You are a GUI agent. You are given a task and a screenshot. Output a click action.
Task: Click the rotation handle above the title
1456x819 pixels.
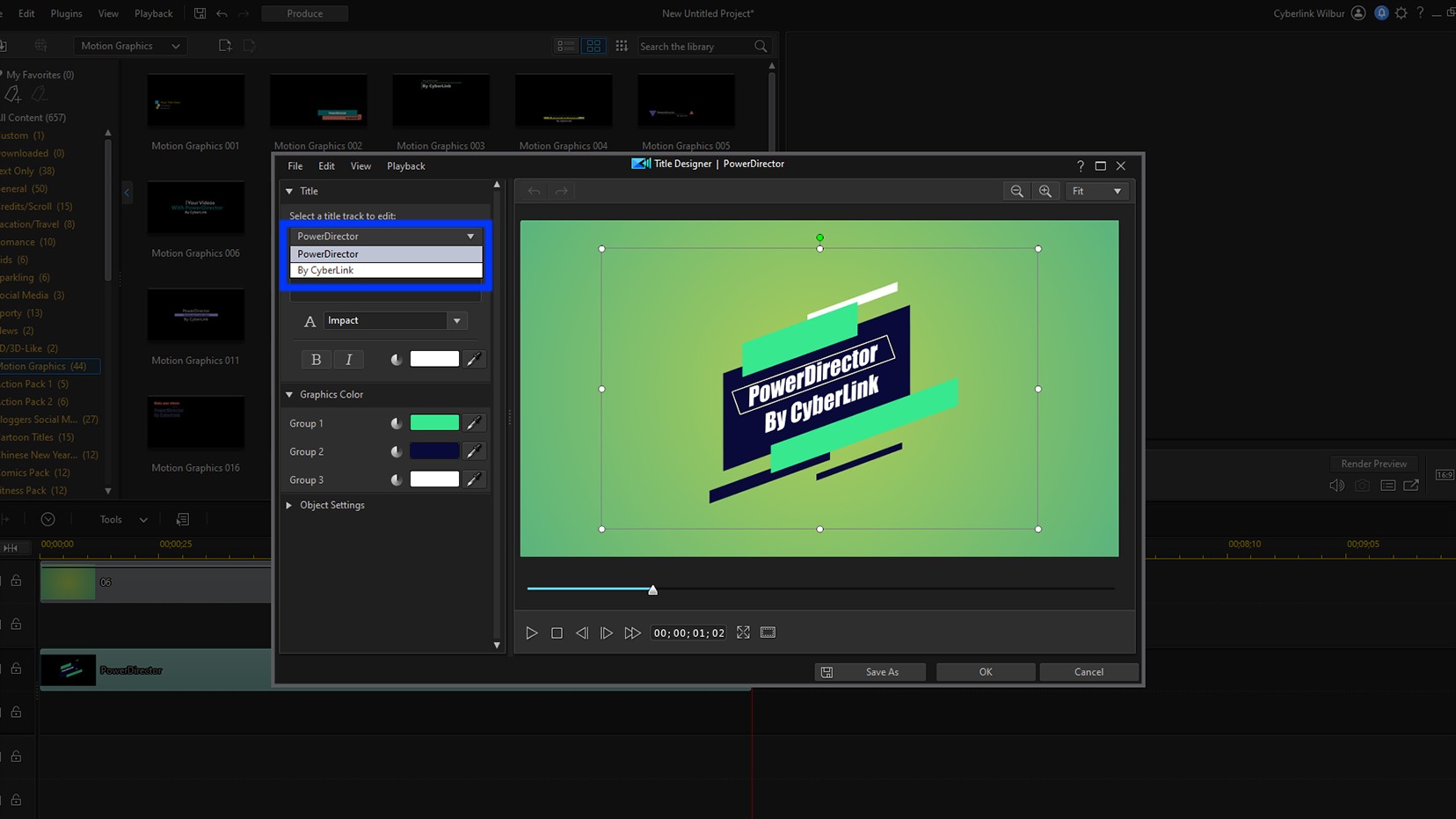[x=819, y=238]
